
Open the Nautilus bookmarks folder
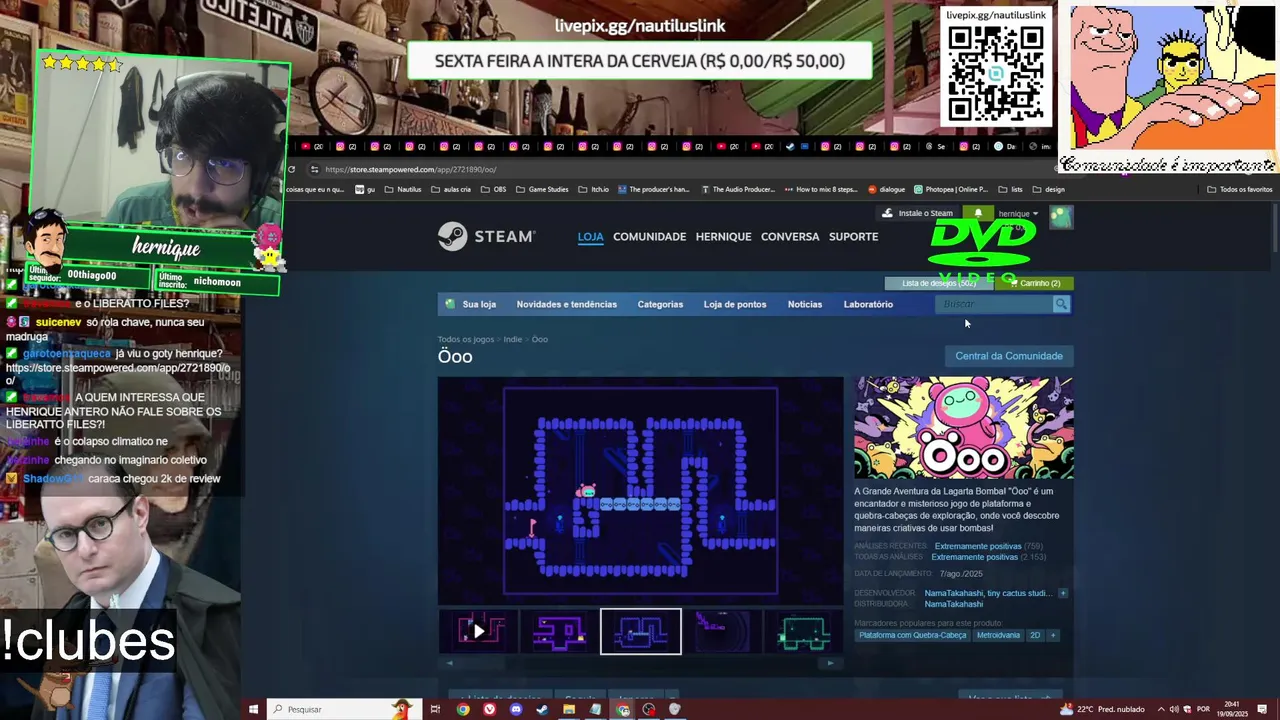403,189
